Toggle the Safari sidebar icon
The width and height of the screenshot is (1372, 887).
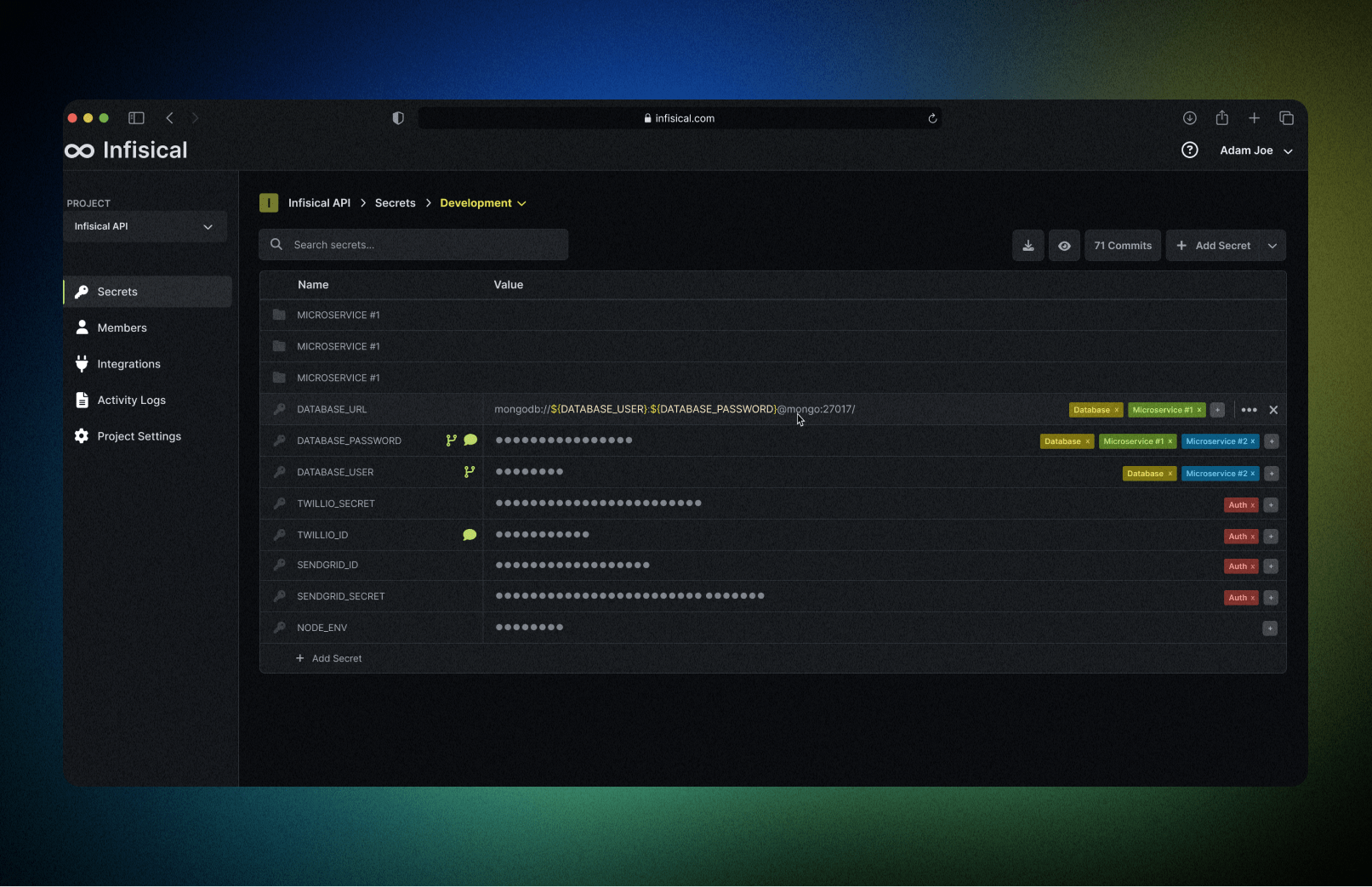pyautogui.click(x=136, y=118)
